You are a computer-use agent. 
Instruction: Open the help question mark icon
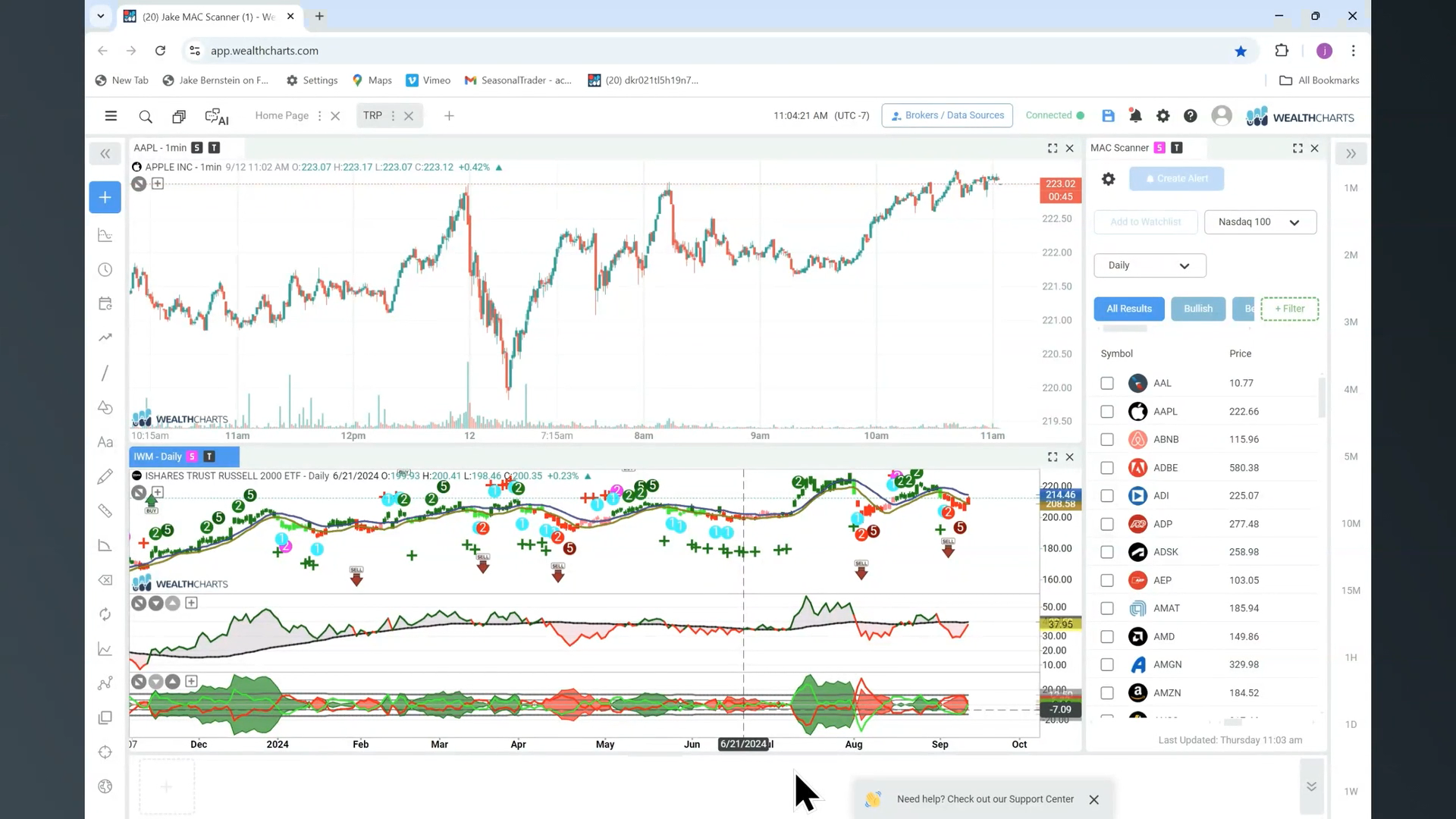1191,116
